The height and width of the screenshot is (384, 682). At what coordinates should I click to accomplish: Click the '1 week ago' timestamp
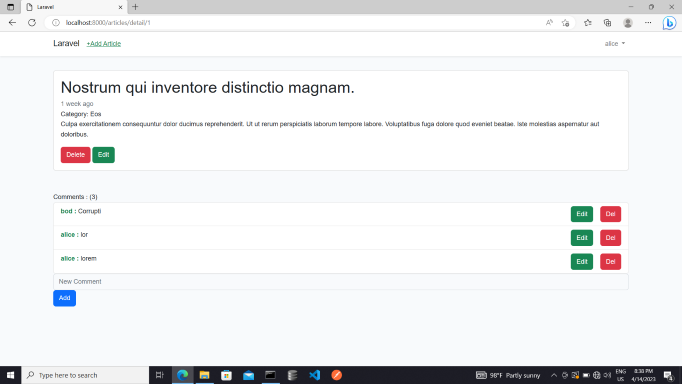pyautogui.click(x=77, y=104)
